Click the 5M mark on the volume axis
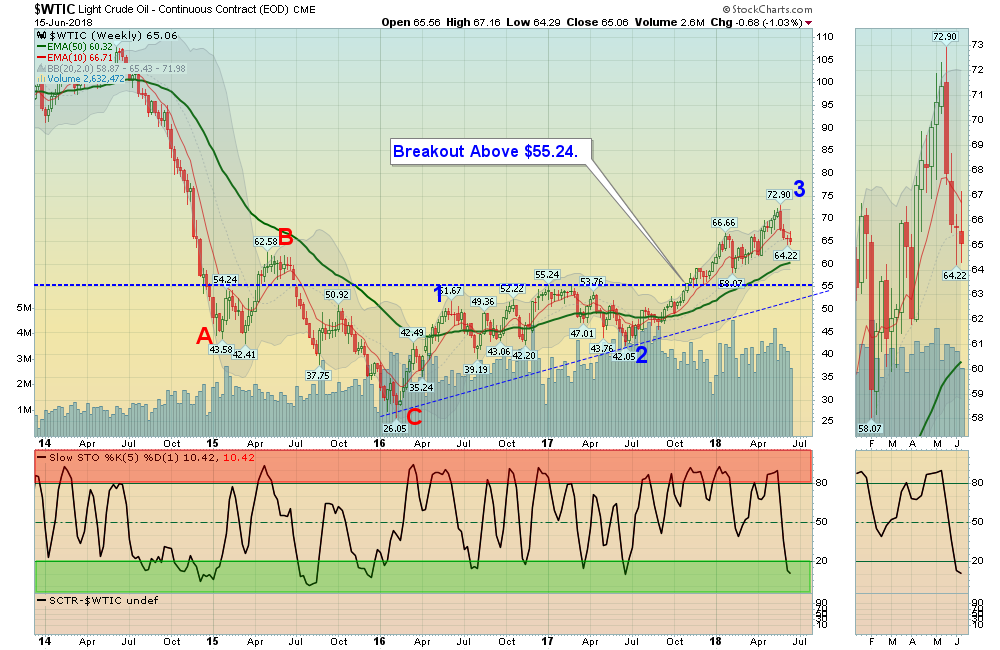Screen dimensions: 1000x650 pos(24,308)
